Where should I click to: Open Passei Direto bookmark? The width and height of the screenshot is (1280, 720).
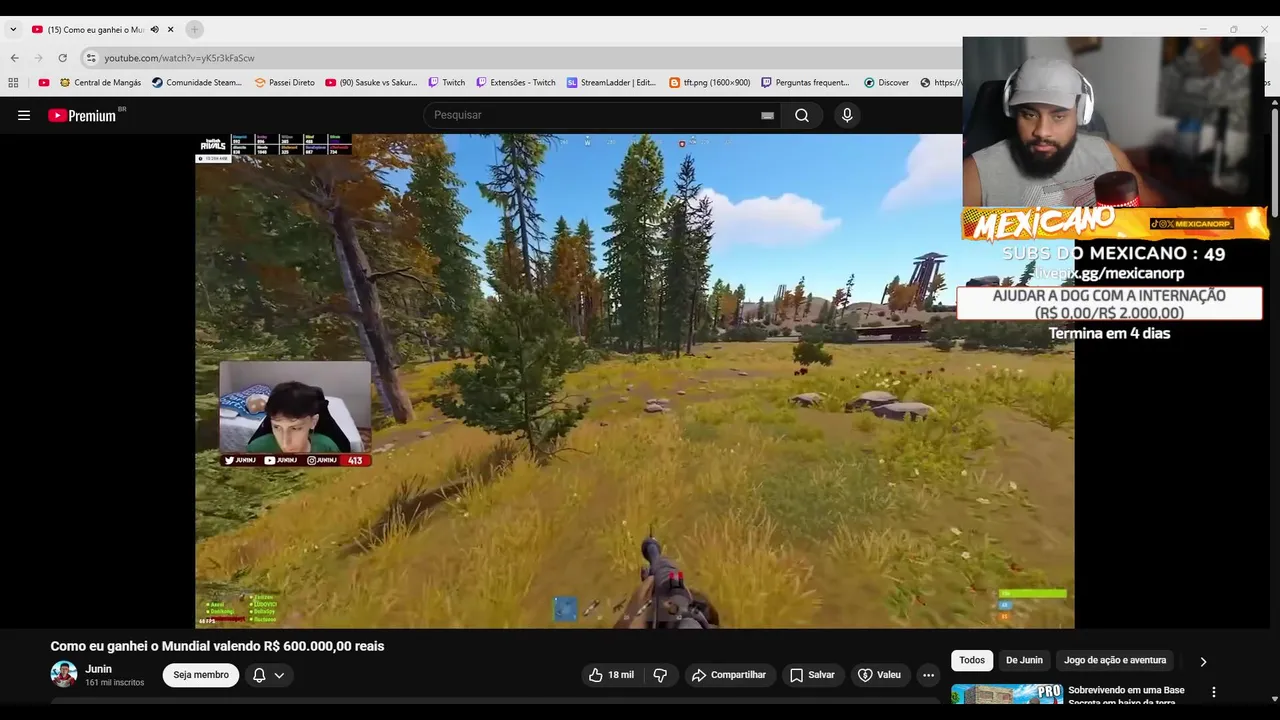[284, 83]
